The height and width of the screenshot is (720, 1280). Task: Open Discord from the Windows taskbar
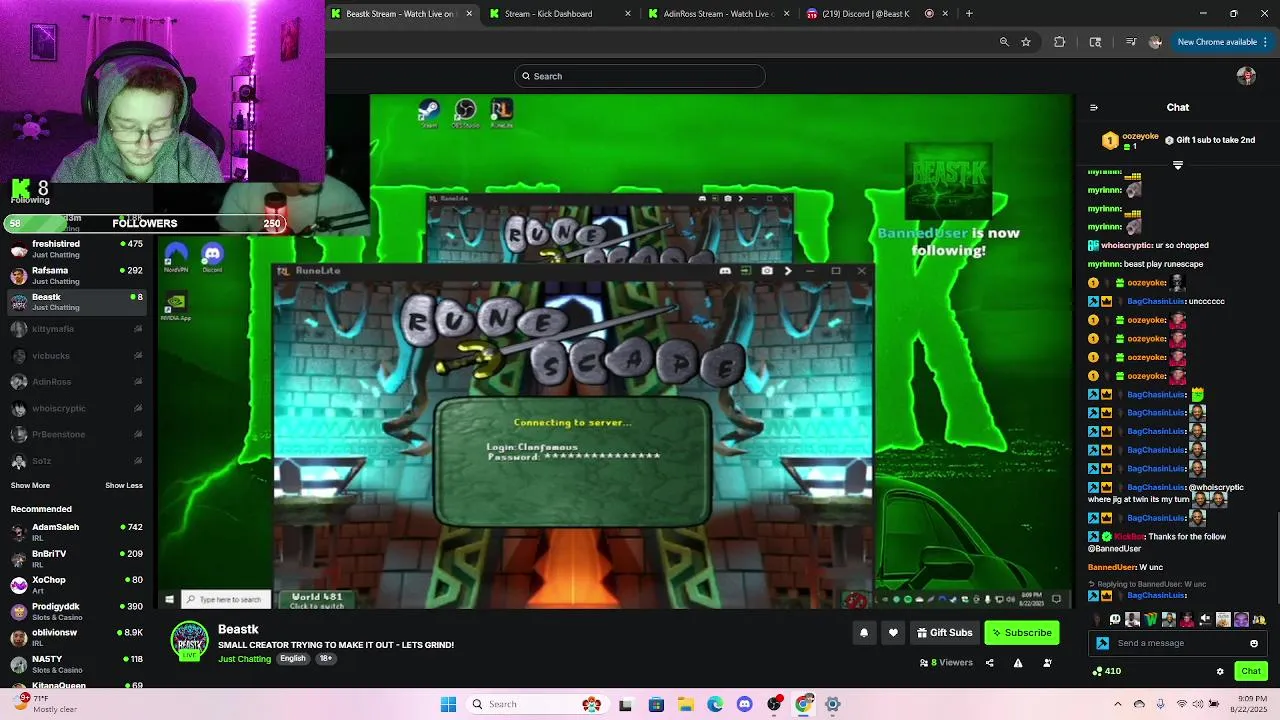tap(744, 704)
